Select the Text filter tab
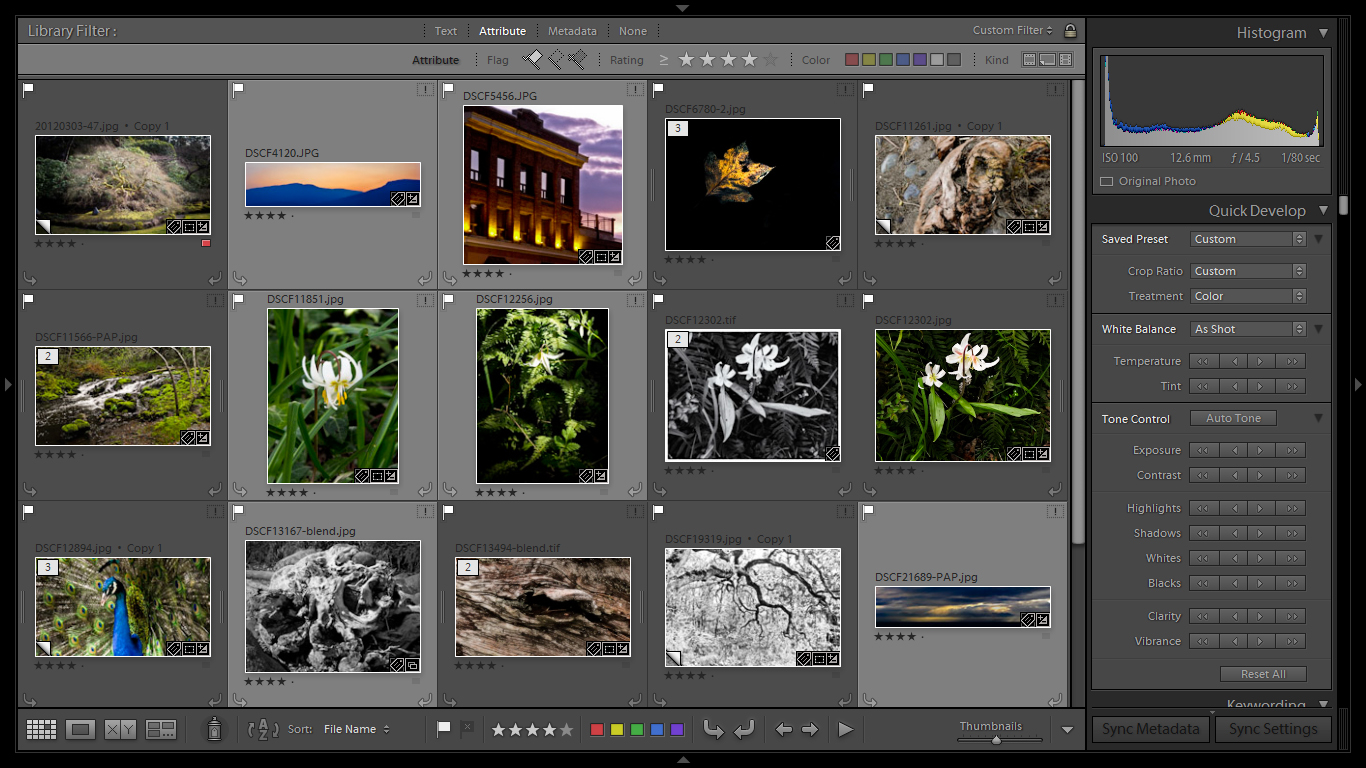 pyautogui.click(x=446, y=31)
